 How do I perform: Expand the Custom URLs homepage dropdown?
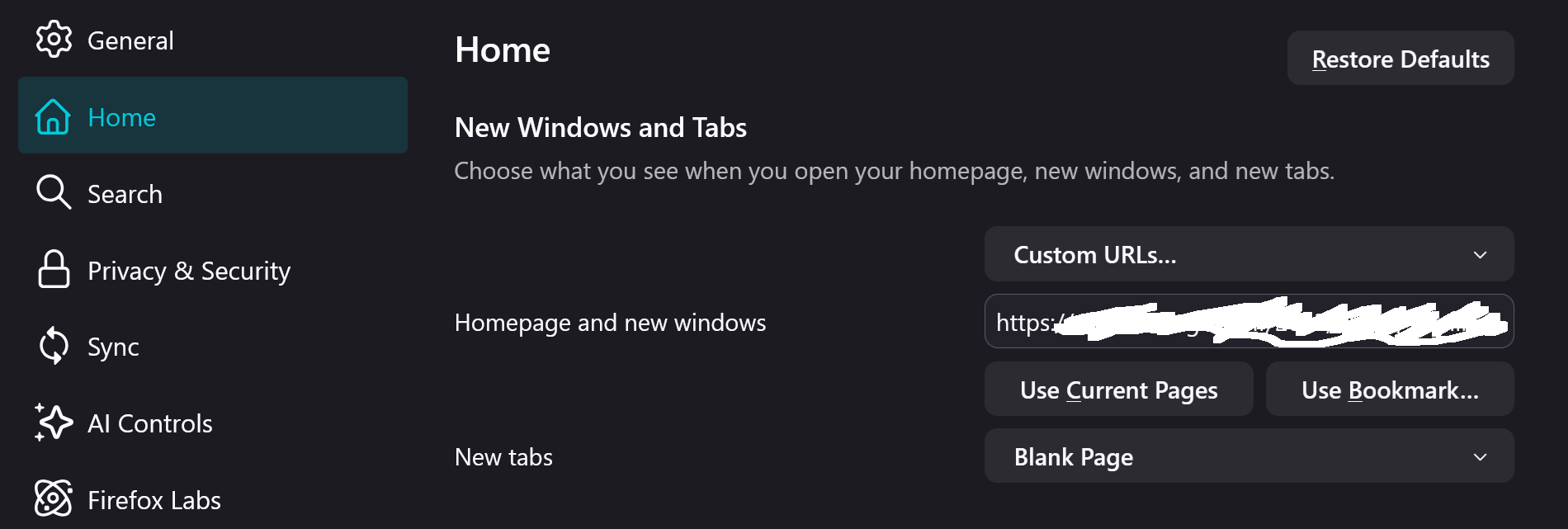click(1248, 254)
